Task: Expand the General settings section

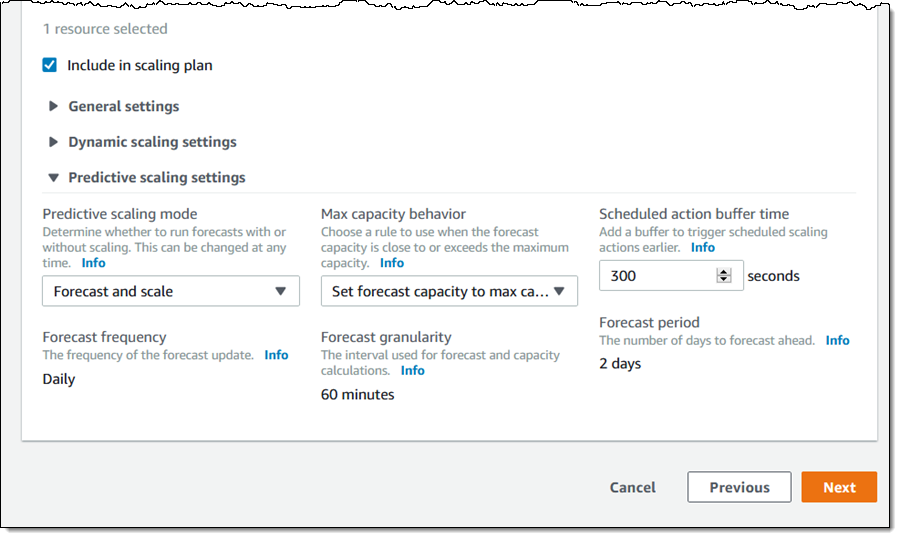Action: pyautogui.click(x=123, y=106)
